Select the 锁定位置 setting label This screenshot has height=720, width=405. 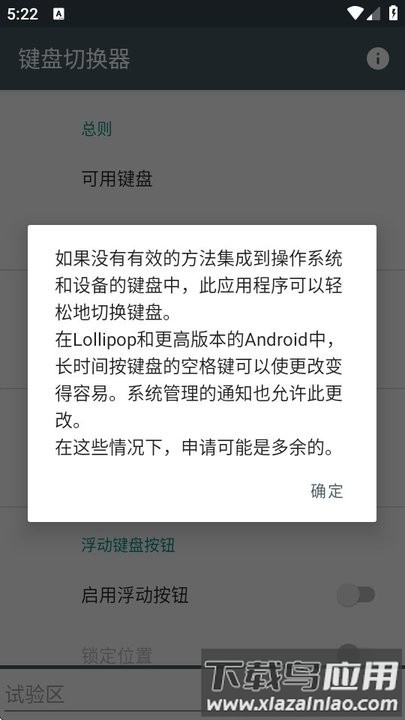(117, 654)
